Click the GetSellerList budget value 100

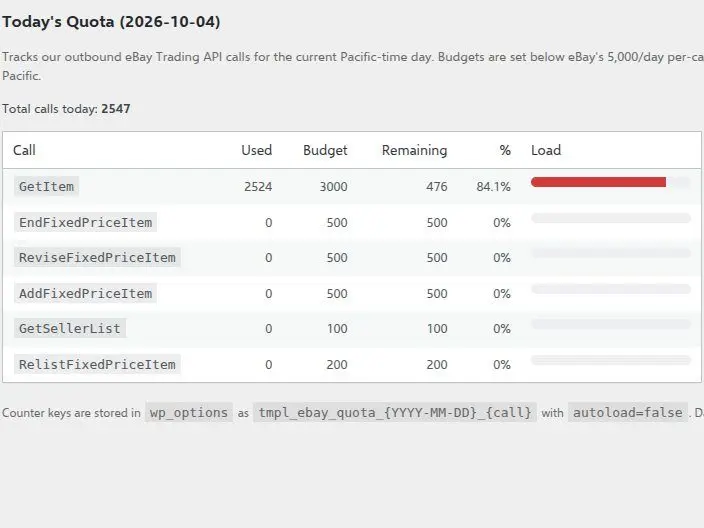point(337,329)
